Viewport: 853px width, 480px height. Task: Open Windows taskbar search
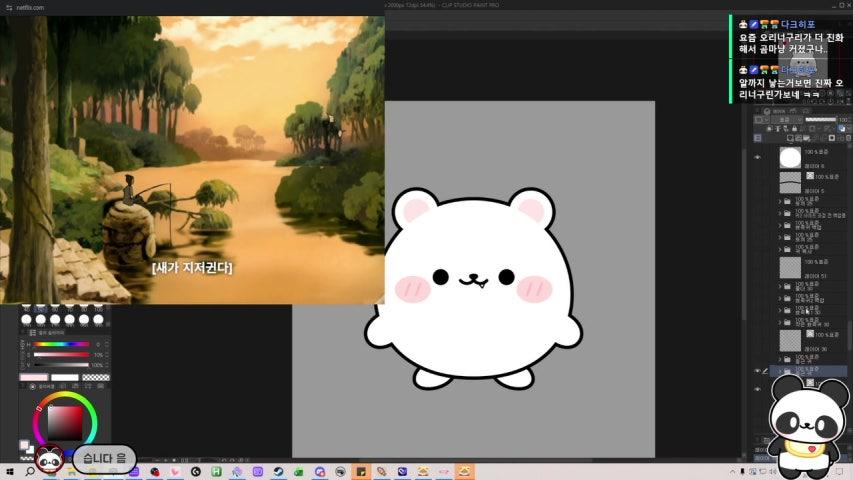point(30,471)
